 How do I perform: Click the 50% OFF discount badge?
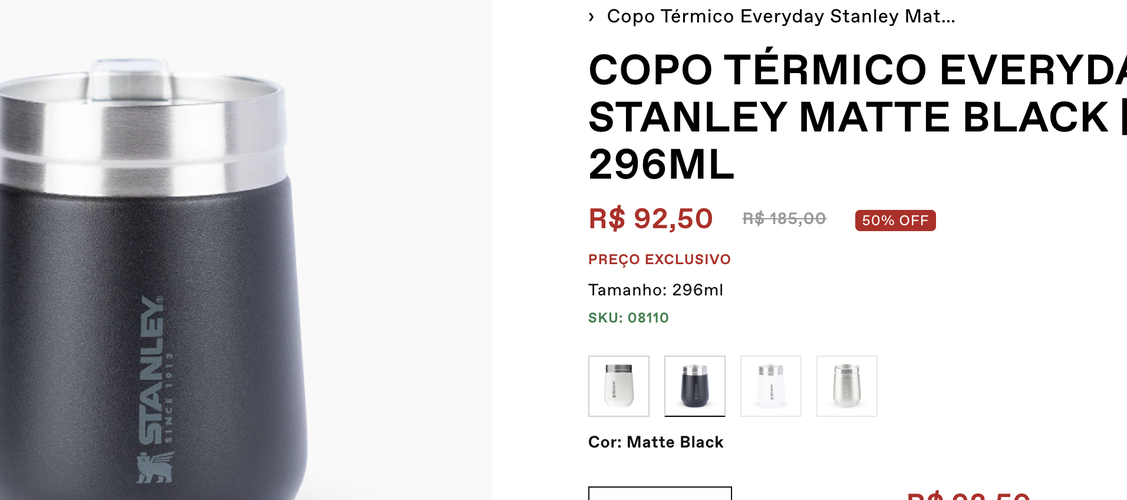[895, 221]
